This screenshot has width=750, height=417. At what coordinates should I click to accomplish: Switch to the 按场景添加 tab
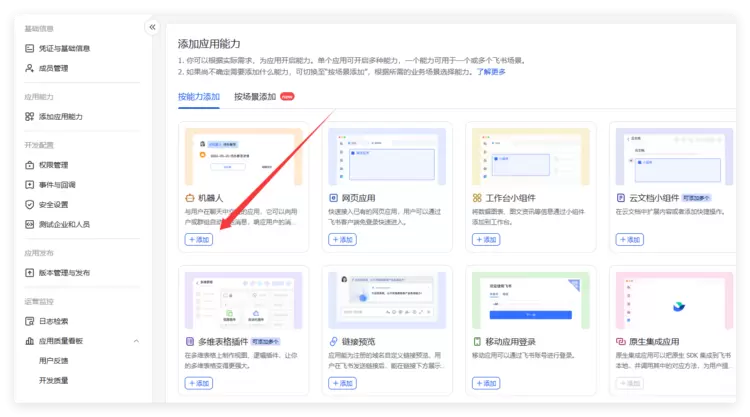255,97
